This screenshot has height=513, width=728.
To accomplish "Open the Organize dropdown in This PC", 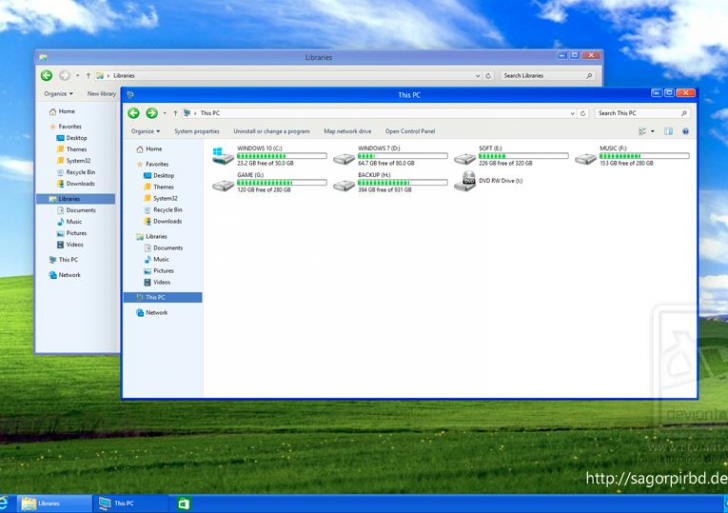I will (x=145, y=131).
